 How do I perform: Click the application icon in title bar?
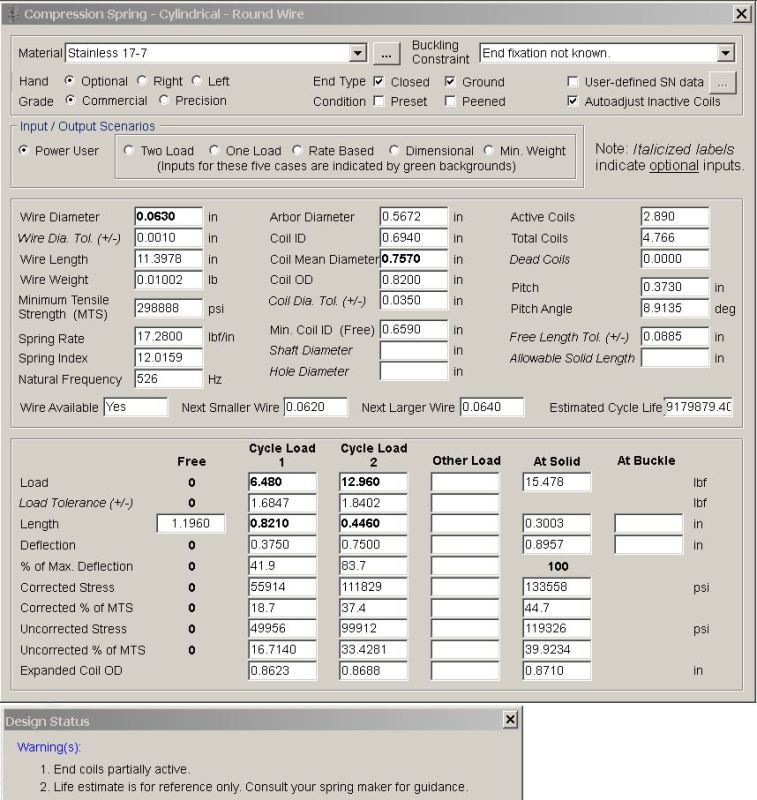click(14, 14)
